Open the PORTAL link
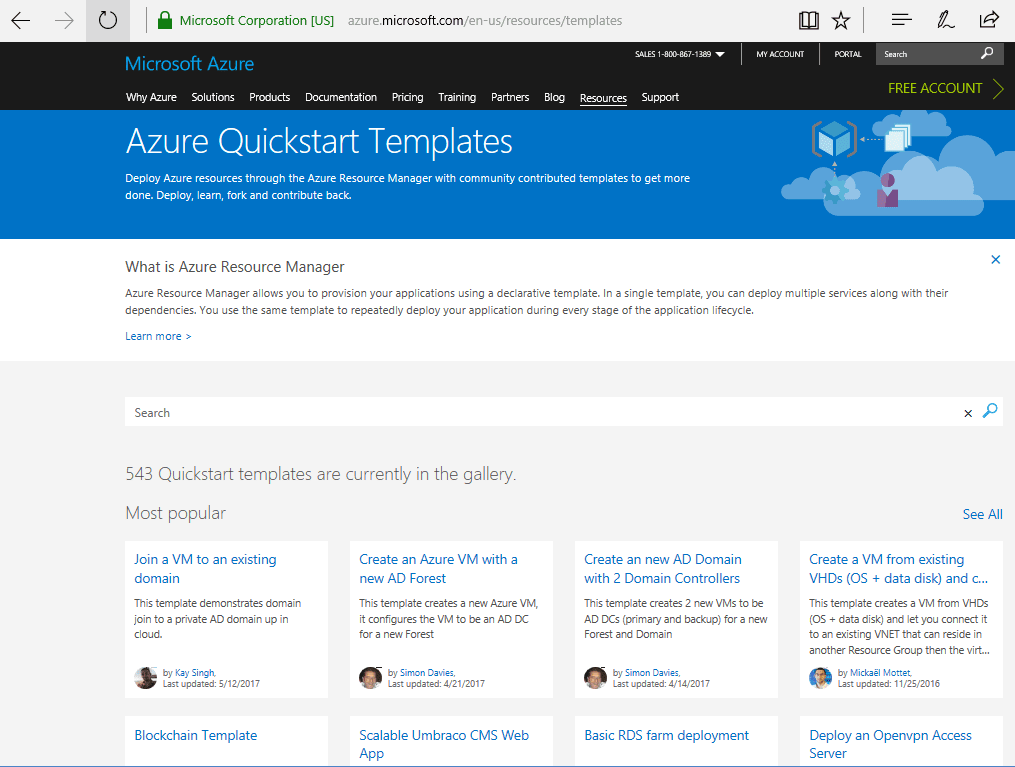This screenshot has height=767, width=1015. click(847, 54)
